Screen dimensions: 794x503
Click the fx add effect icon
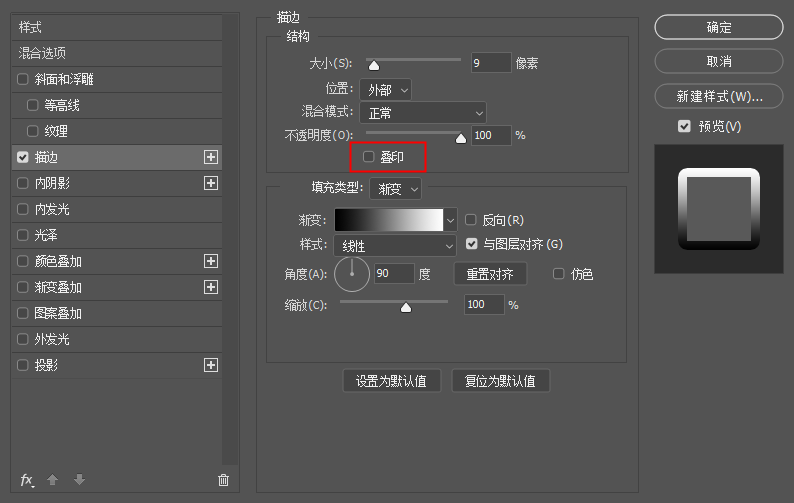pos(27,480)
